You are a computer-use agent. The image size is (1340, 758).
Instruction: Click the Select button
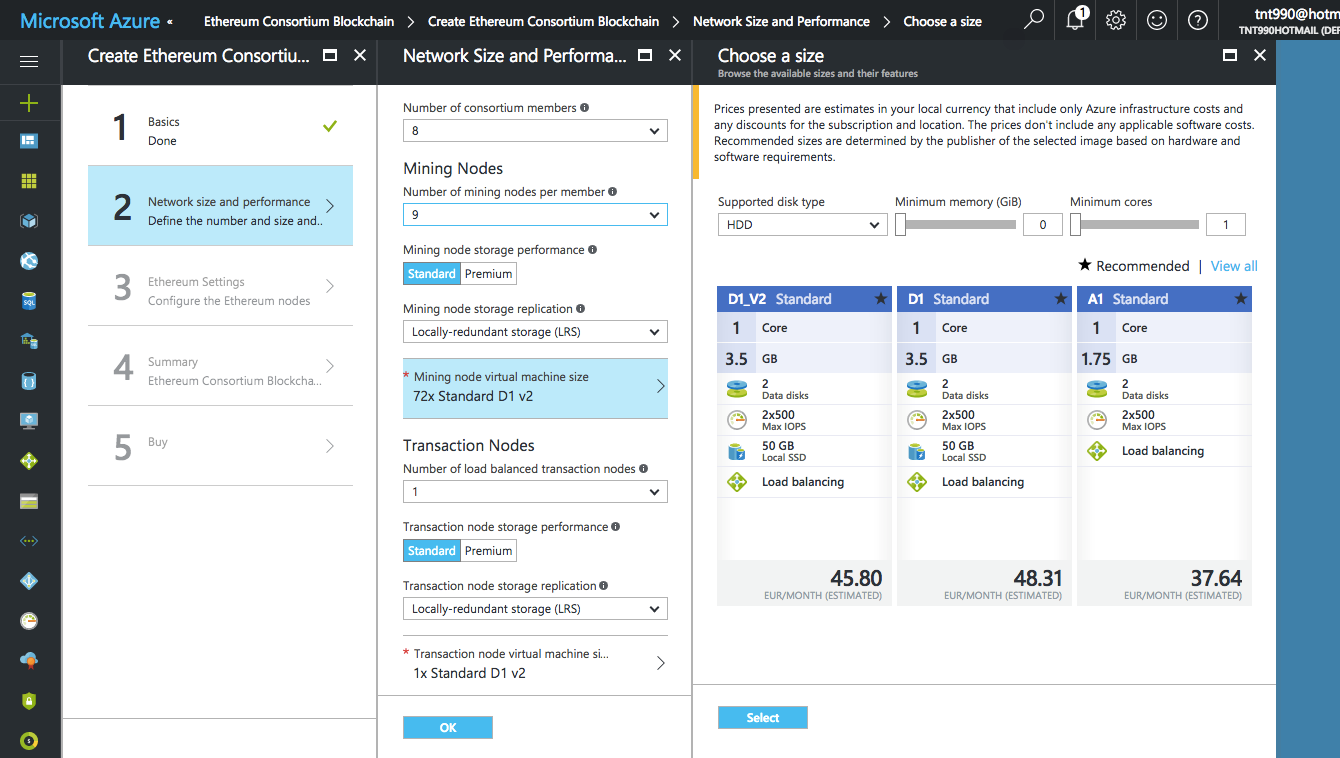(x=763, y=718)
